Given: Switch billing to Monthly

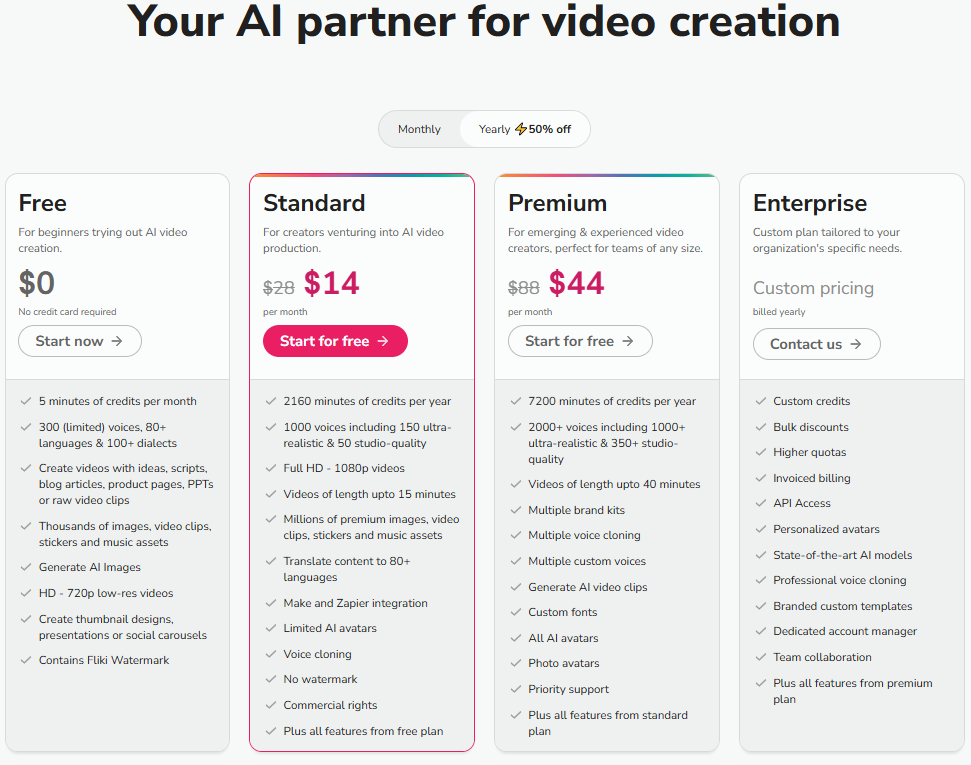Looking at the screenshot, I should pos(419,129).
